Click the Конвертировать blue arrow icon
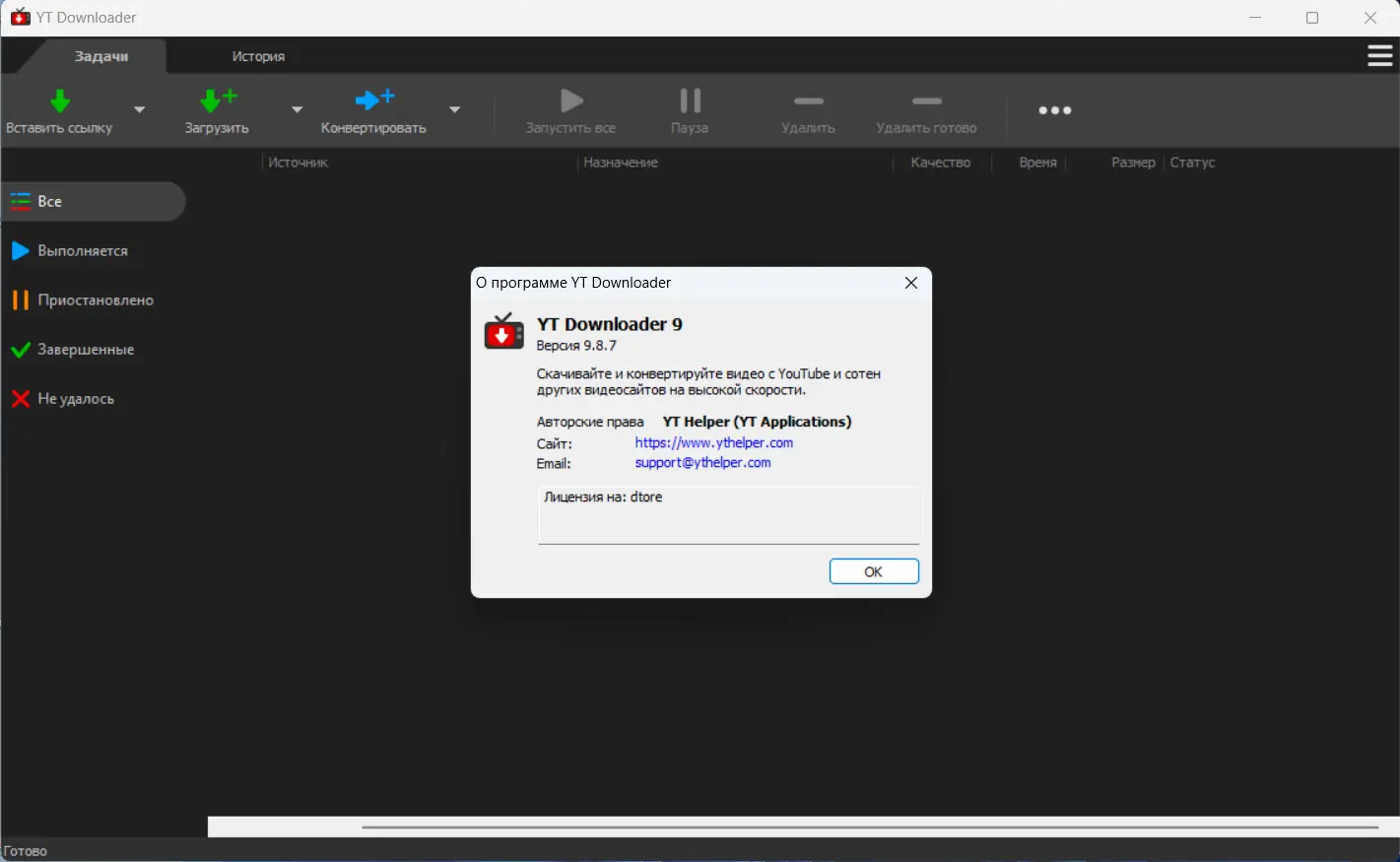The height and width of the screenshot is (862, 1400). [374, 99]
